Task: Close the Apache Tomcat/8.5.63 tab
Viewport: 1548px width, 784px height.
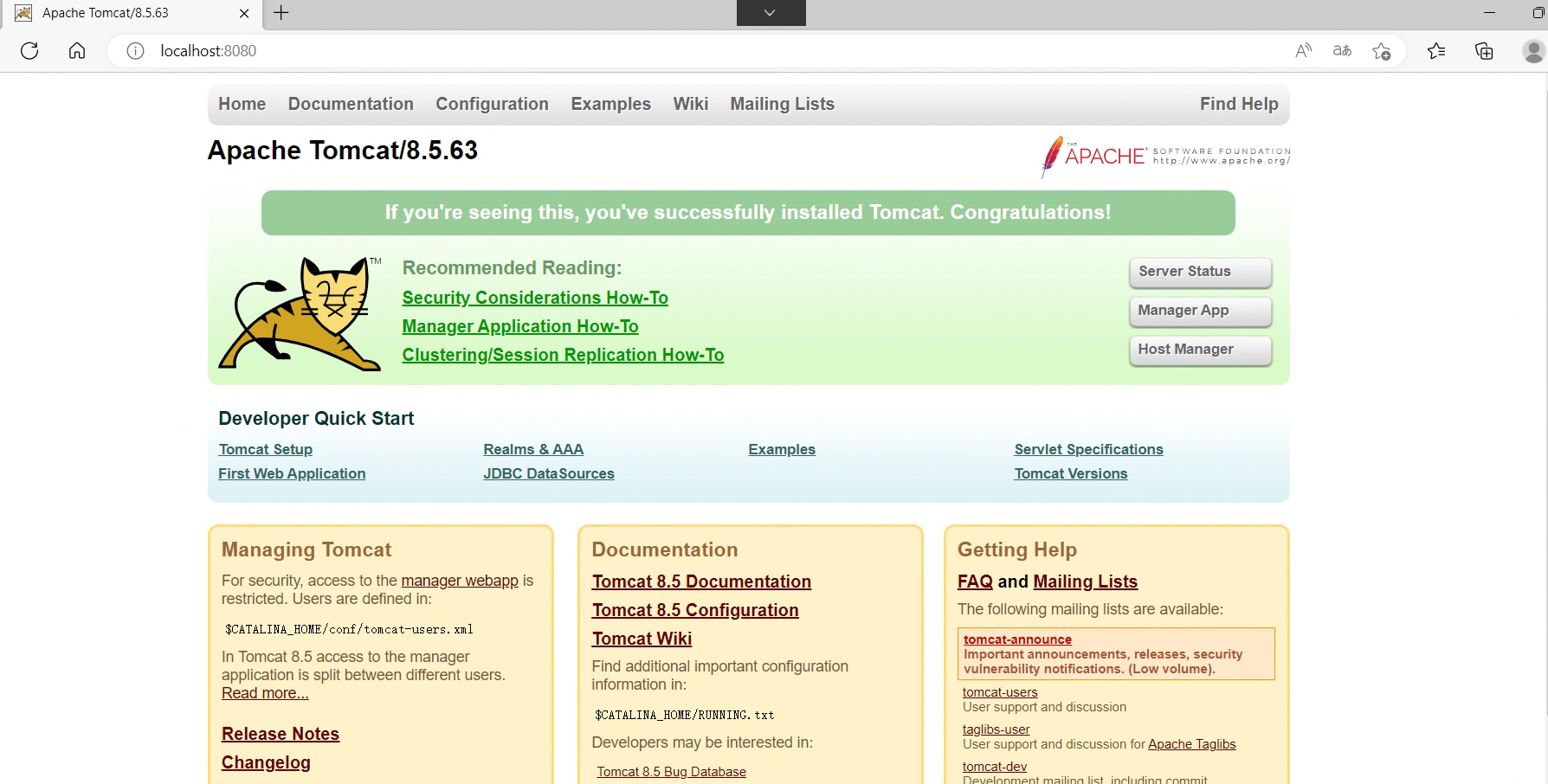Action: click(x=244, y=13)
